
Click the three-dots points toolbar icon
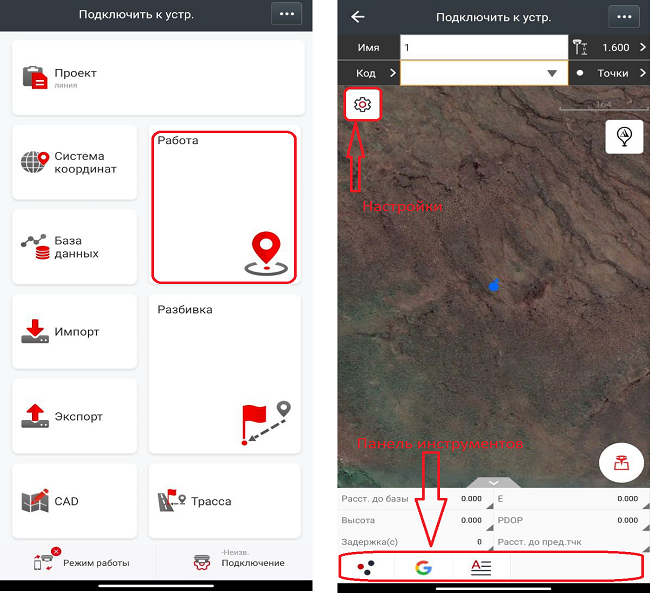pyautogui.click(x=366, y=567)
